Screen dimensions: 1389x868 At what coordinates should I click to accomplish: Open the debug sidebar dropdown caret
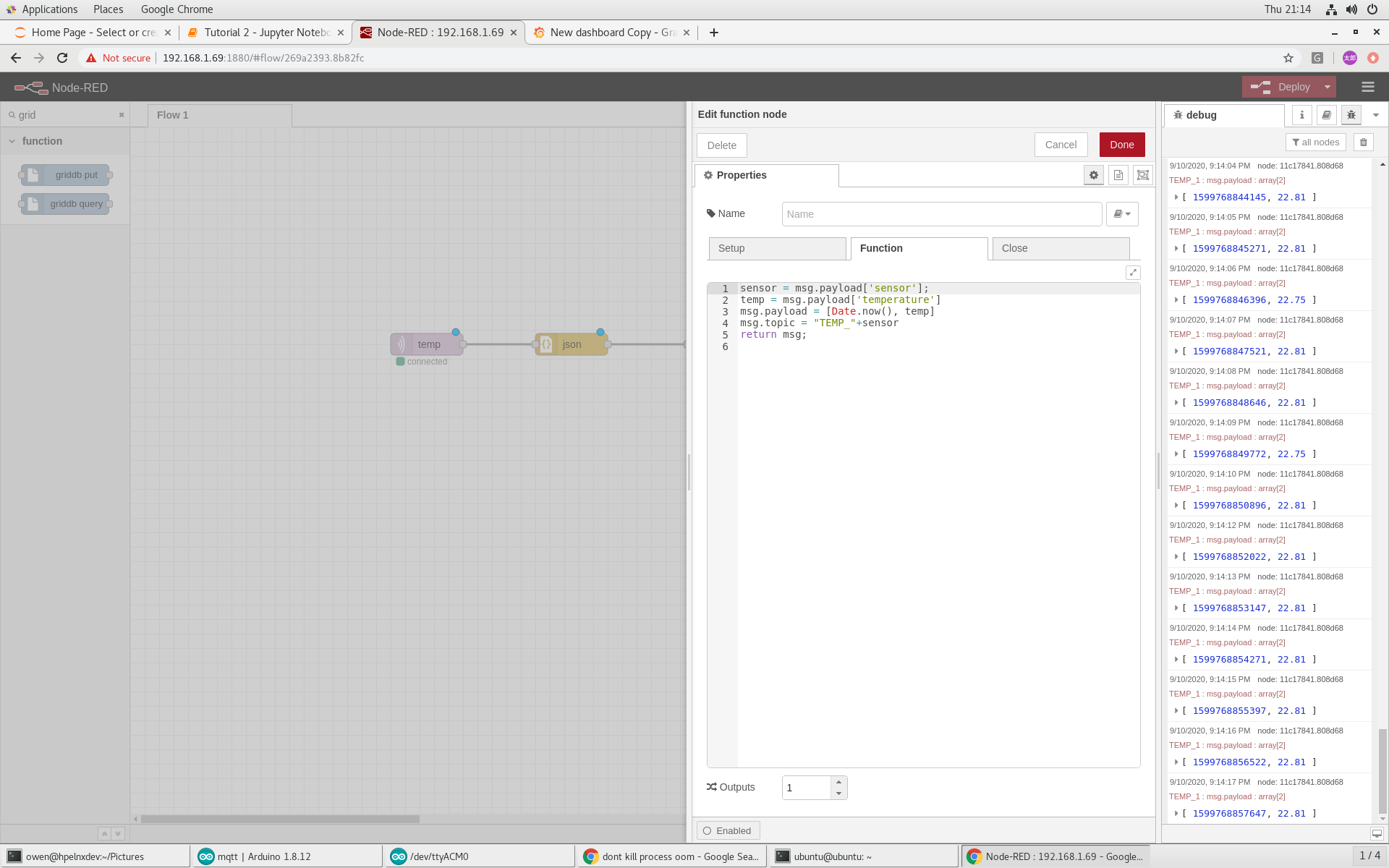pos(1375,114)
